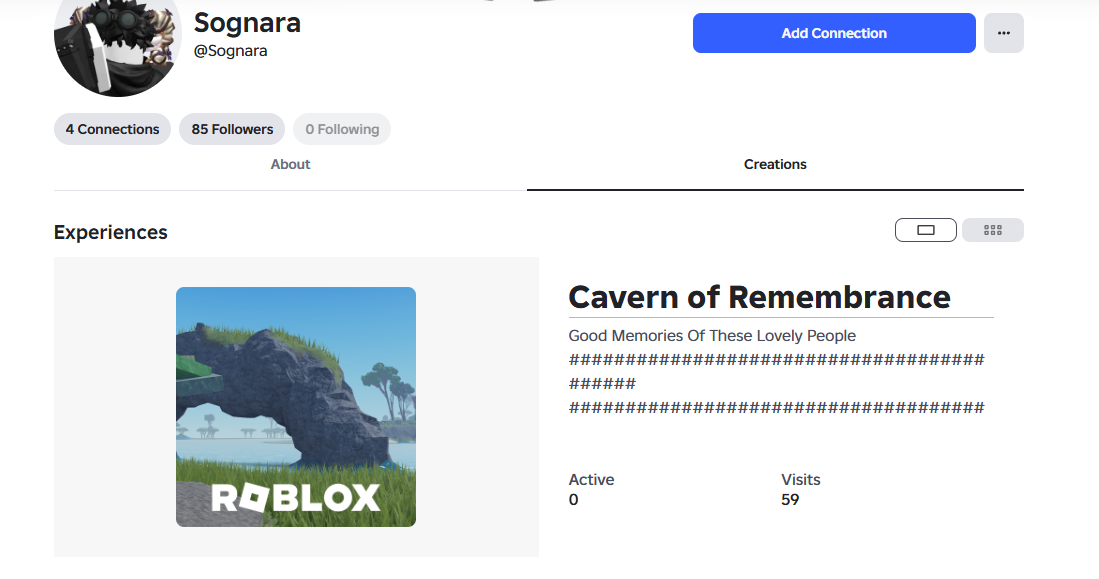This screenshot has width=1099, height=579.
Task: Open the Cavern of Remembrance thumbnail
Action: click(x=296, y=407)
